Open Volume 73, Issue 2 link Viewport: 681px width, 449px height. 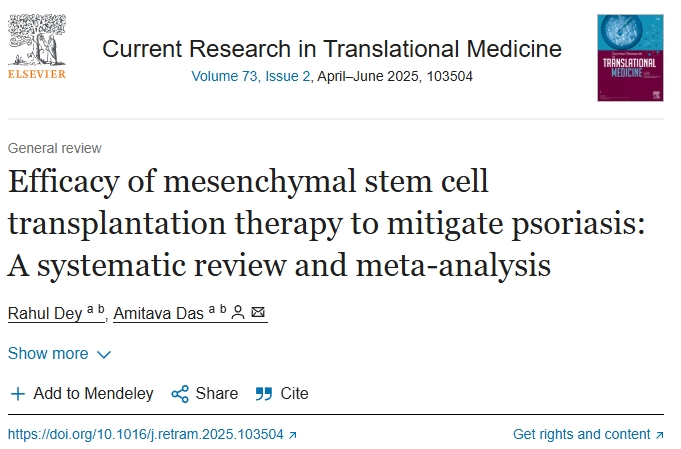tap(252, 75)
